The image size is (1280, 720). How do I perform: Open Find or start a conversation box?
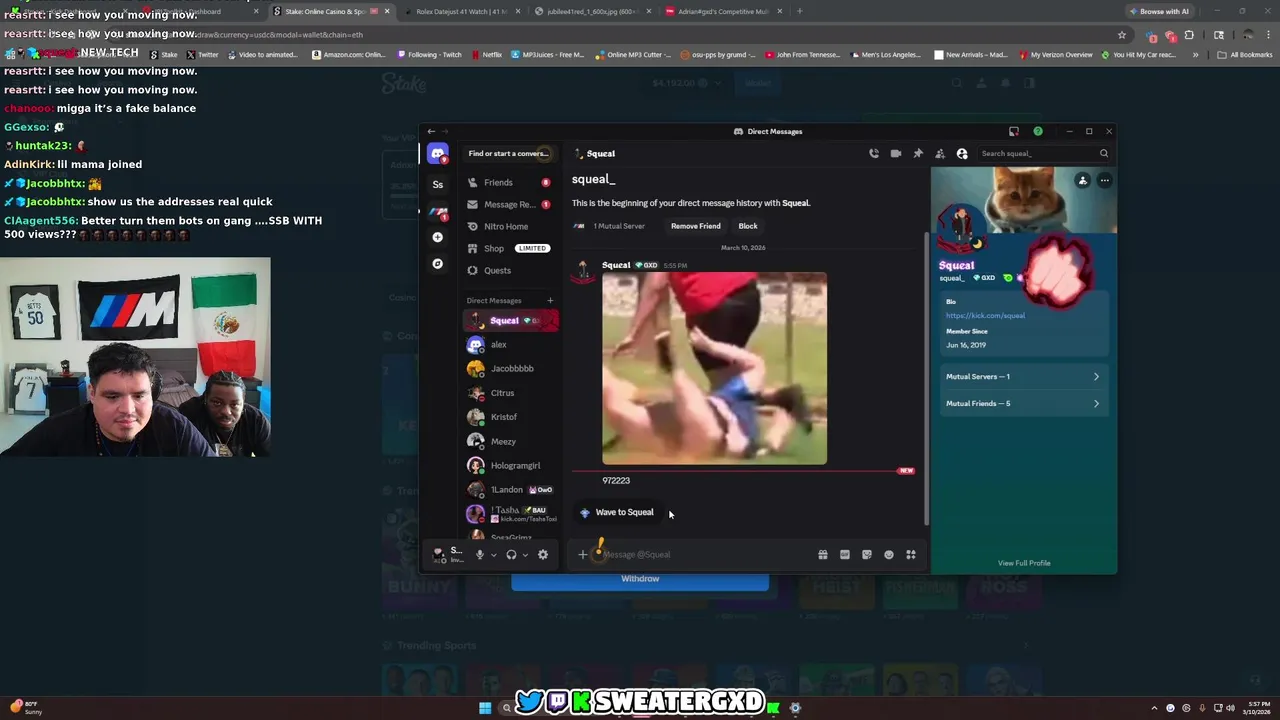(x=509, y=153)
